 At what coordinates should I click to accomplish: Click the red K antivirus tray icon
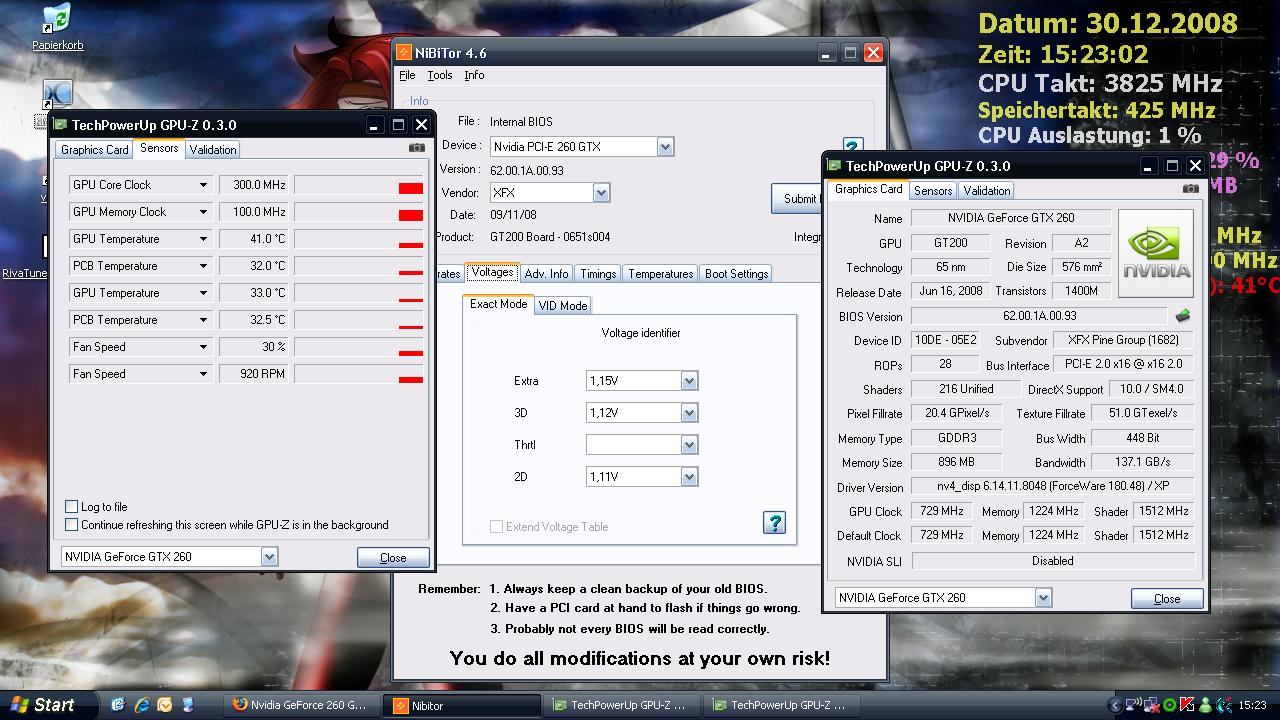click(1187, 705)
